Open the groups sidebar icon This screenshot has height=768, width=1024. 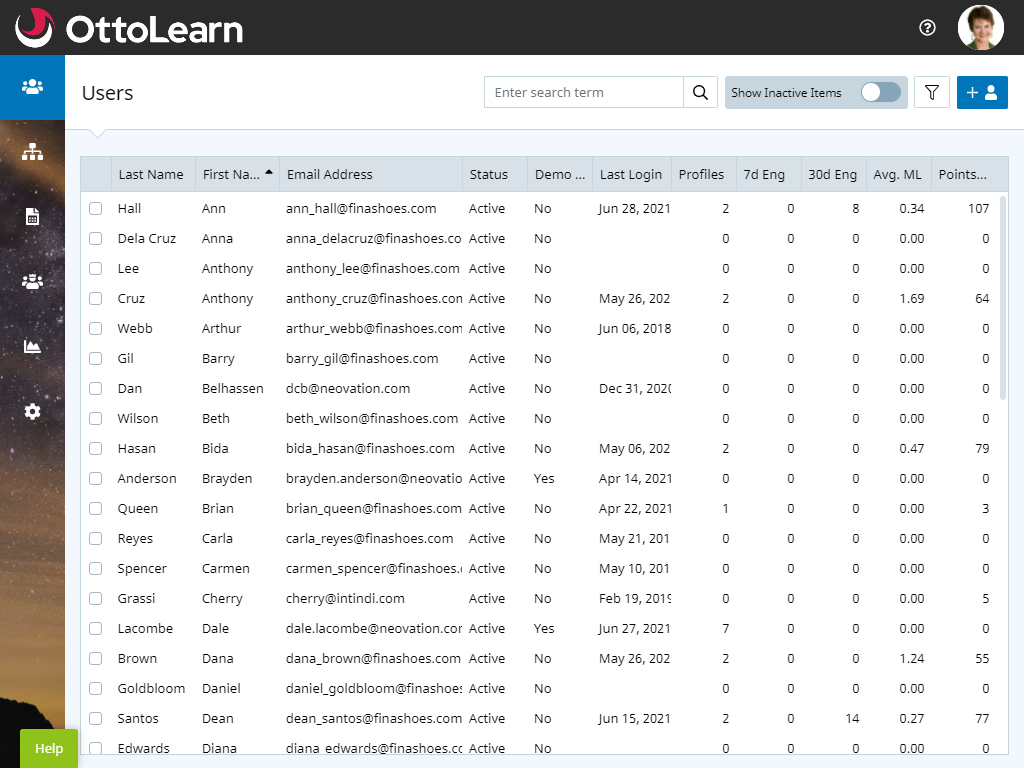32,281
